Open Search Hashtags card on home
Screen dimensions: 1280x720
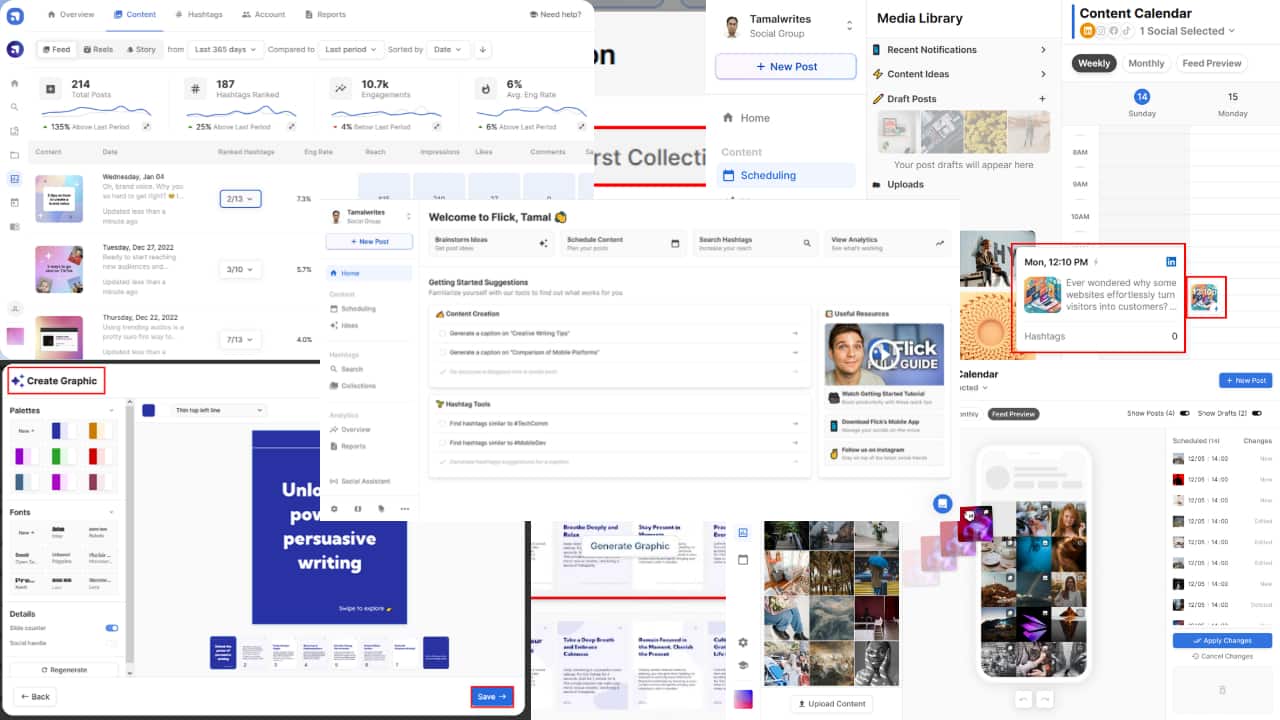[x=755, y=243]
